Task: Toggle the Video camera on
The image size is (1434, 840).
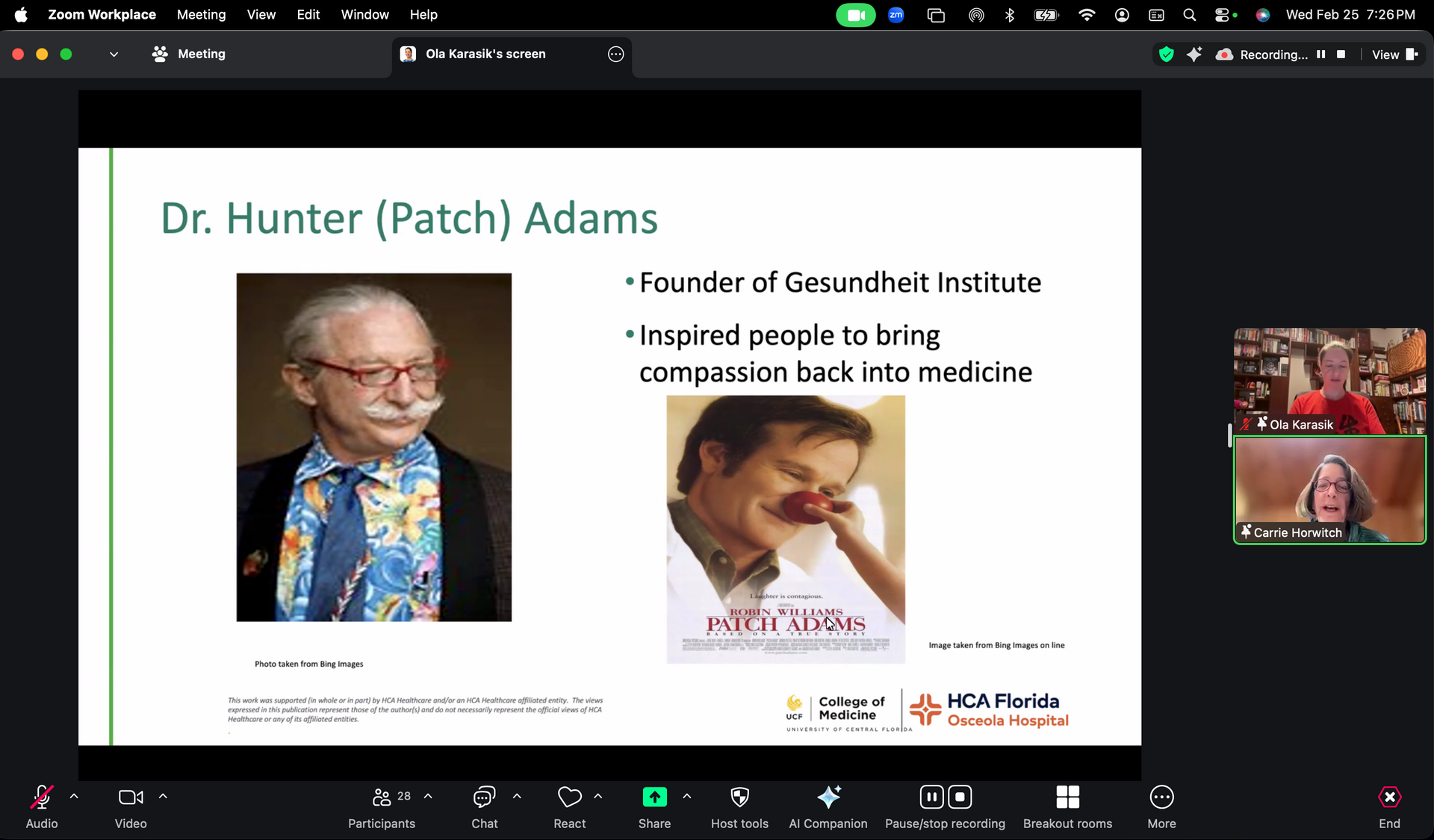Action: pos(131,797)
